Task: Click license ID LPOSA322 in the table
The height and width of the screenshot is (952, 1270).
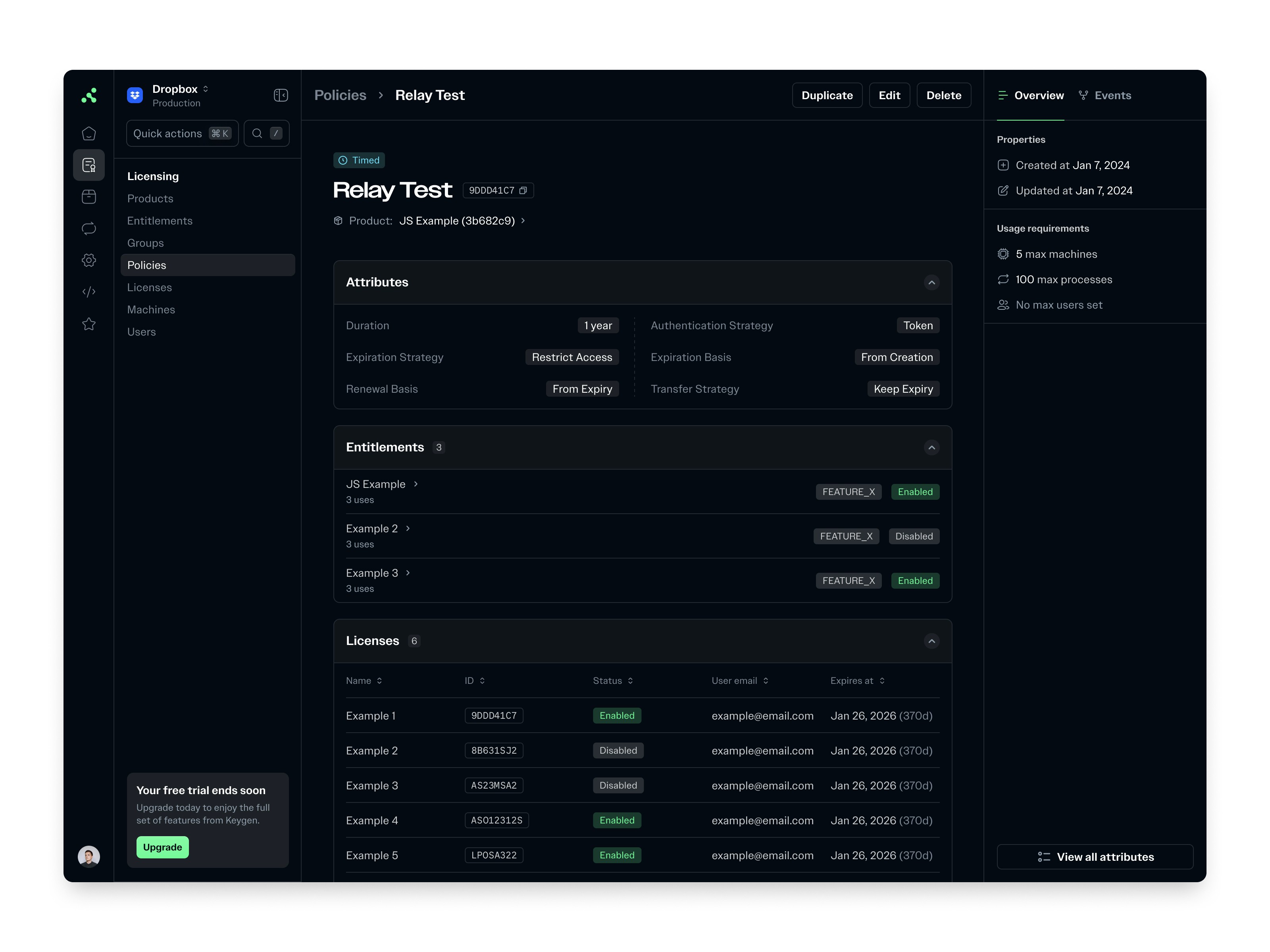Action: [x=494, y=856]
